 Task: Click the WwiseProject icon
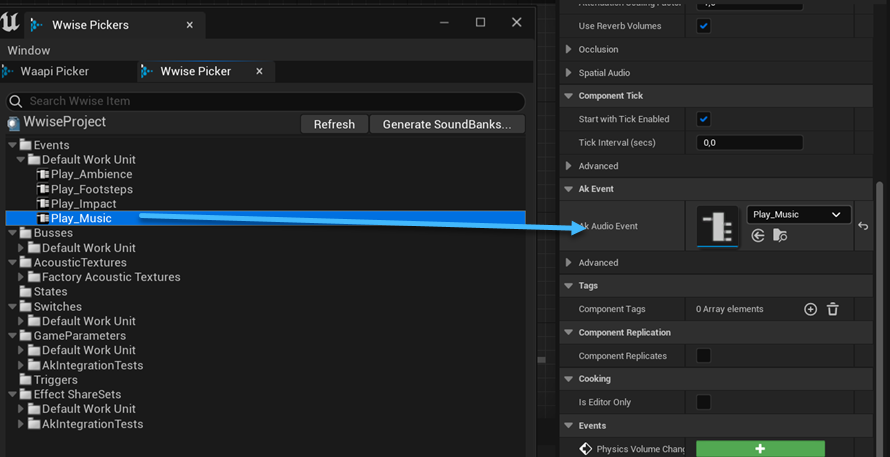coord(14,123)
